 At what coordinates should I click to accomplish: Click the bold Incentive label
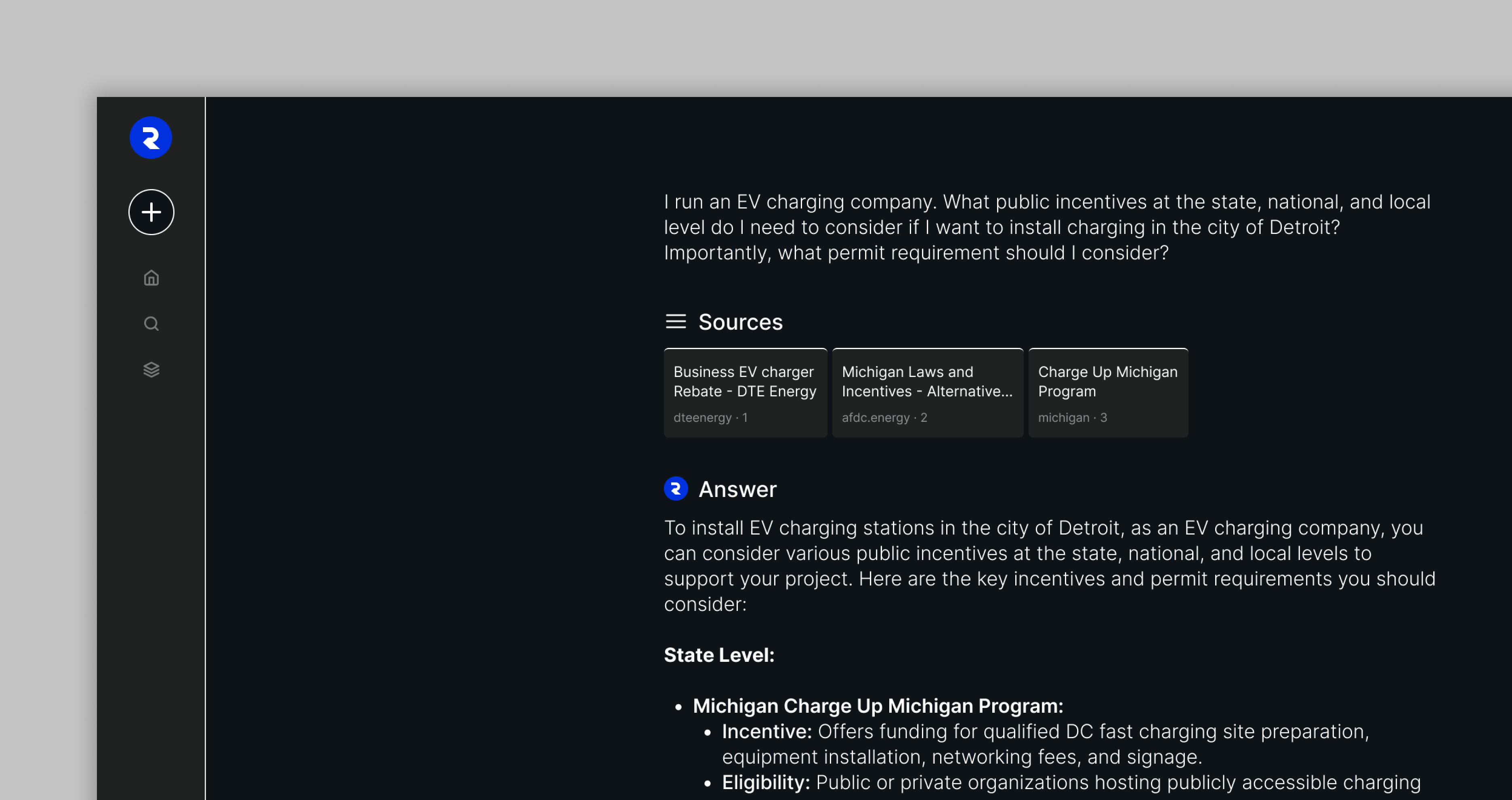pyautogui.click(x=766, y=731)
